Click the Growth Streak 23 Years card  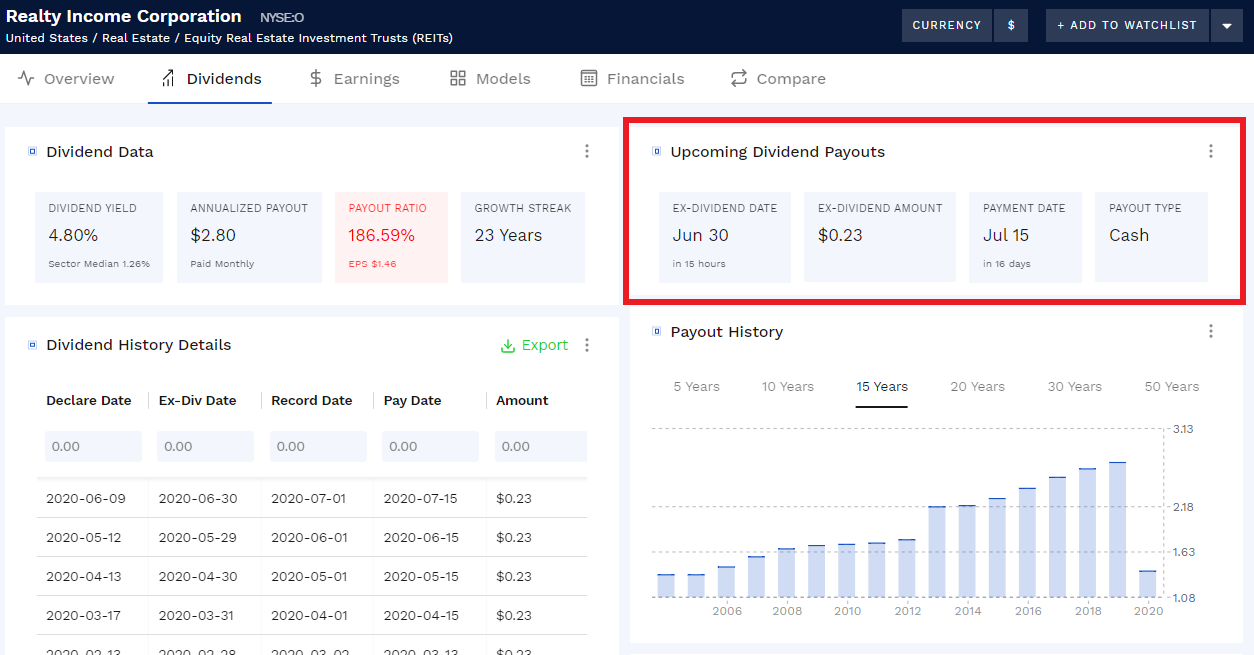coord(522,237)
